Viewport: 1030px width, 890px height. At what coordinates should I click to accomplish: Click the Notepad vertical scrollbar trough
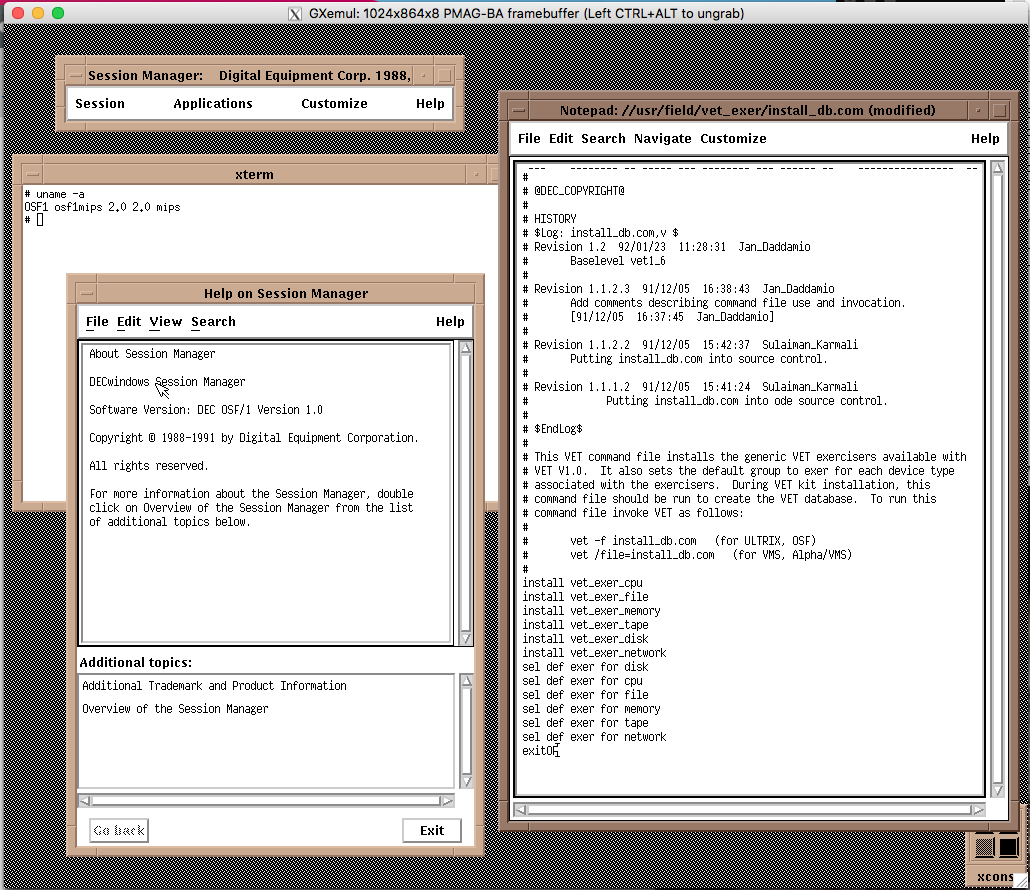pyautogui.click(x=997, y=479)
